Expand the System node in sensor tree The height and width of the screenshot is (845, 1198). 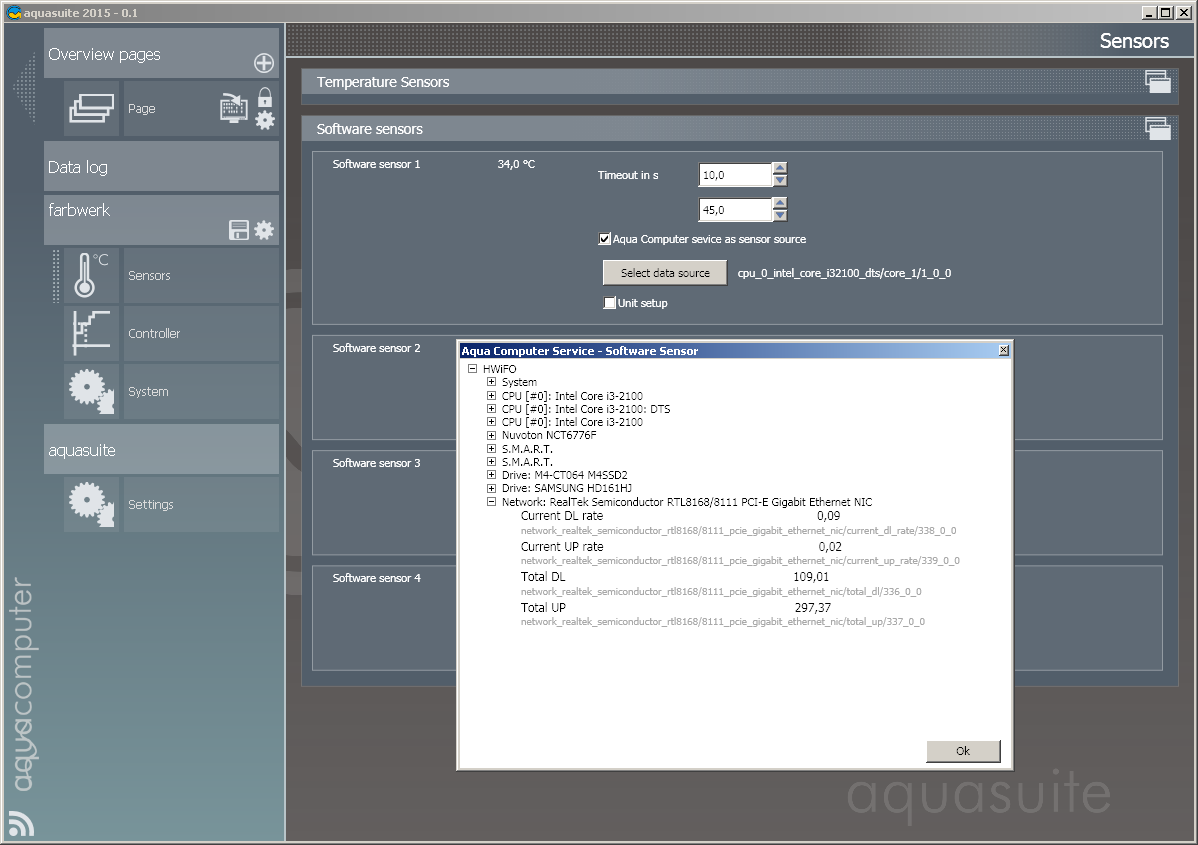491,382
